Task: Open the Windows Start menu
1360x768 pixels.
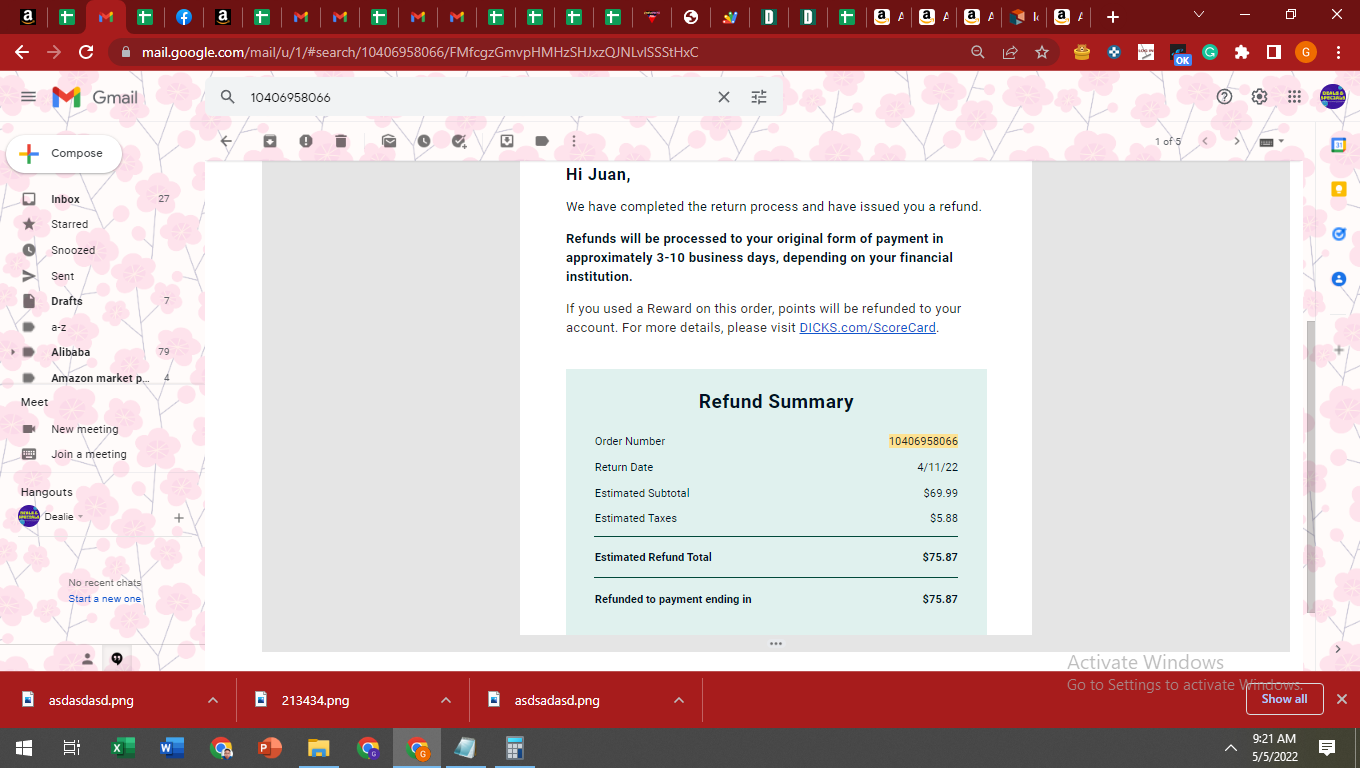Action: [24, 747]
